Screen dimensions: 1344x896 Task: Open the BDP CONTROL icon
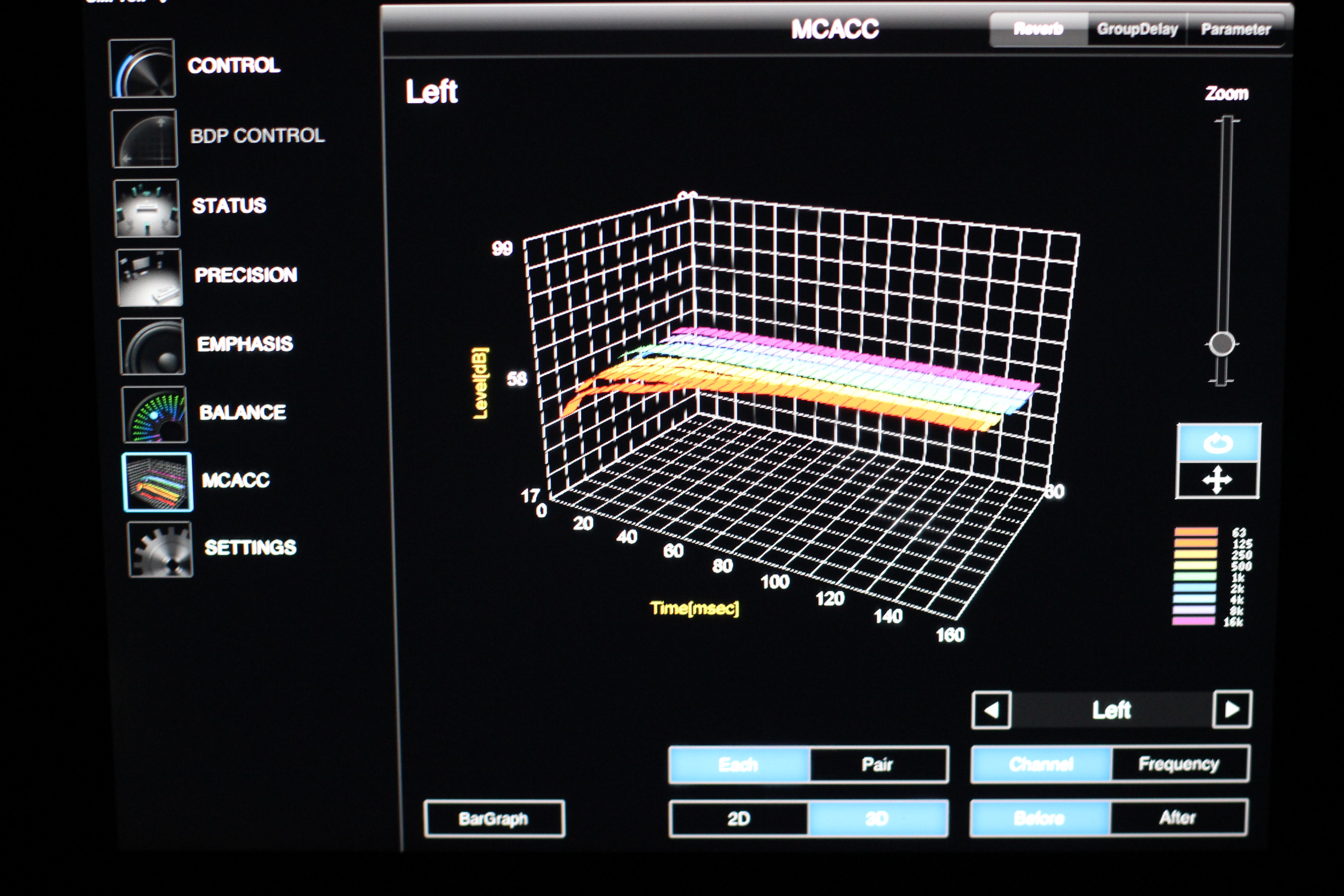coord(144,138)
